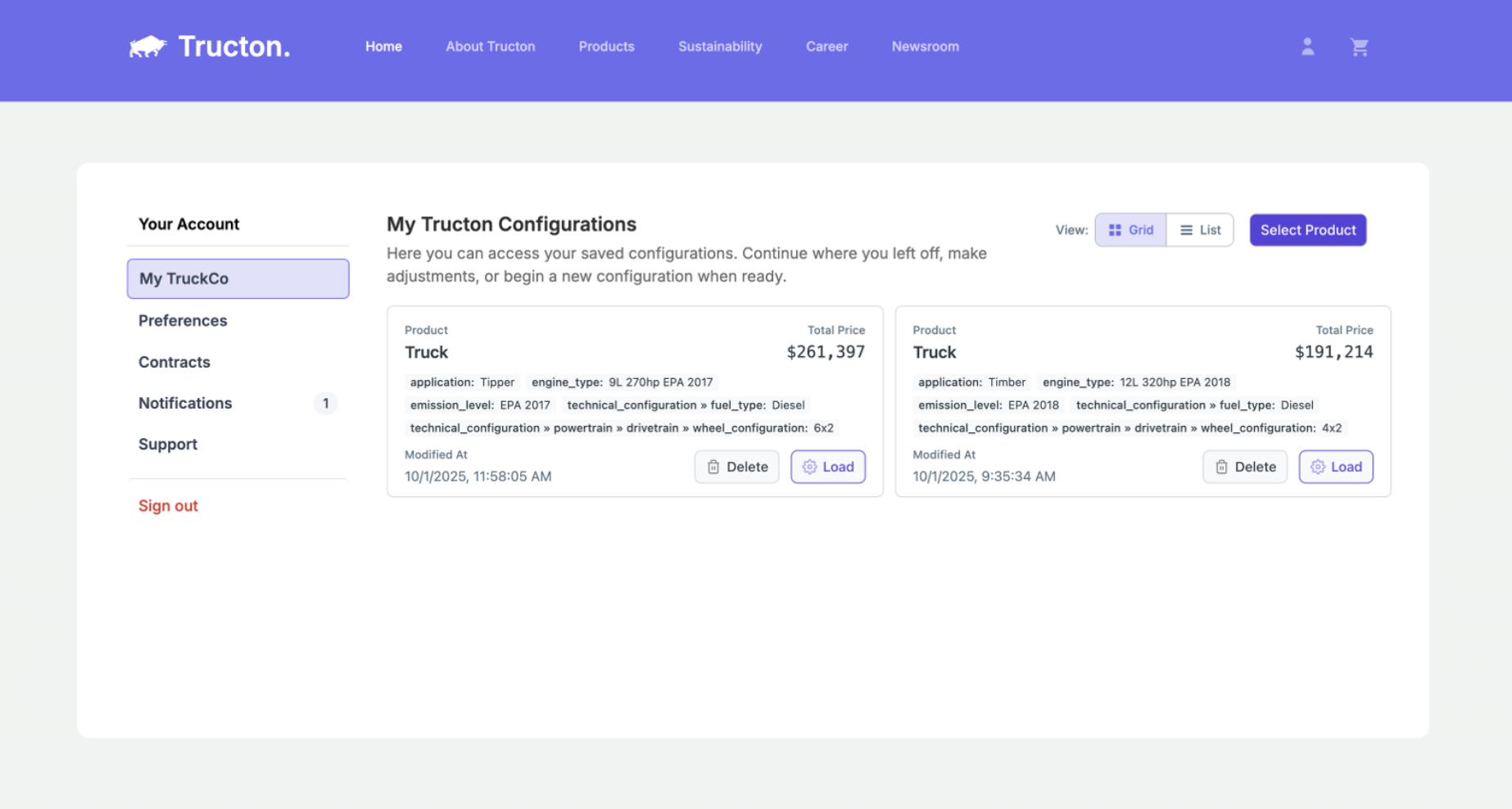Click the Tructon bull logo
The height and width of the screenshot is (809, 1512).
[x=149, y=46]
